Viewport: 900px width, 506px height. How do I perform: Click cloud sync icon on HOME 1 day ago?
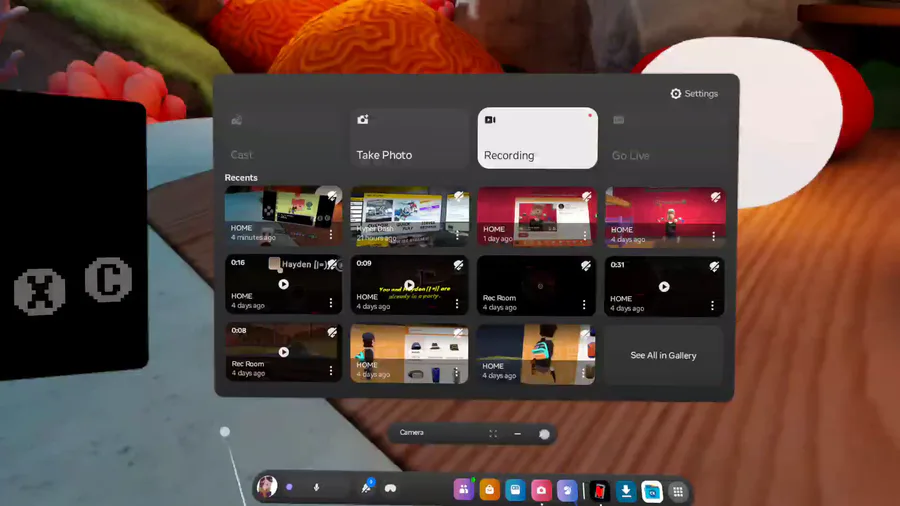tap(587, 197)
